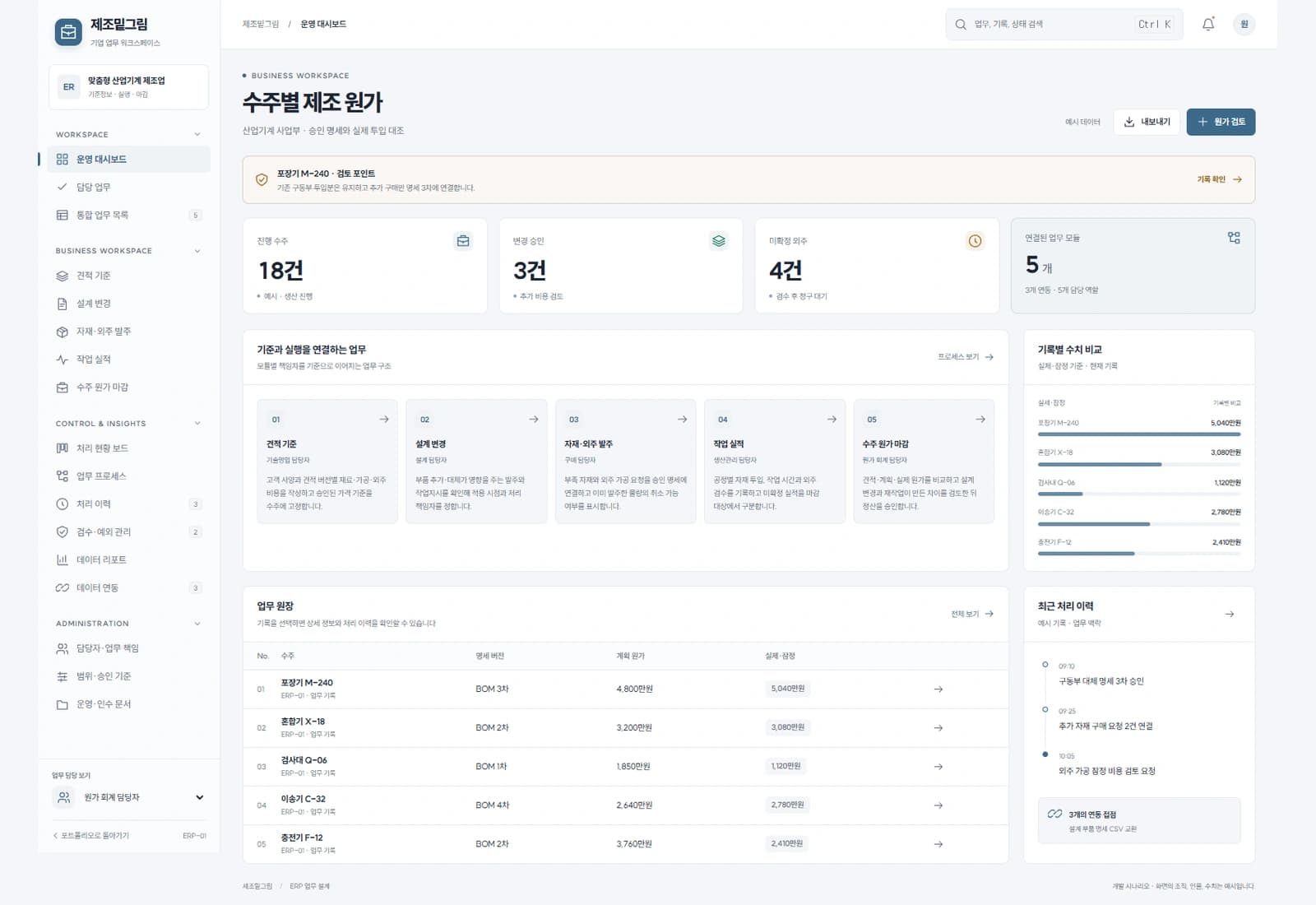Open the 견적 기준 process card arrow
The image size is (1316, 905).
coord(384,420)
